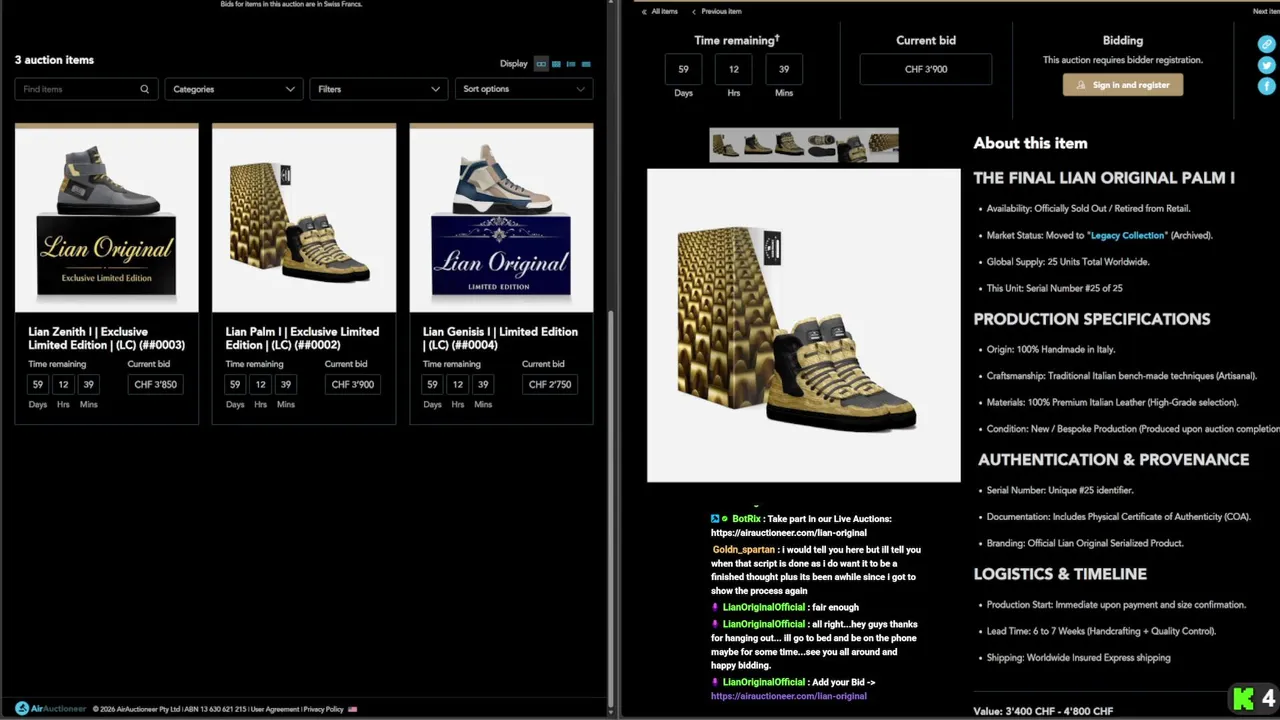This screenshot has width=1280, height=720.
Task: Click the copy link share icon
Action: point(1267,44)
